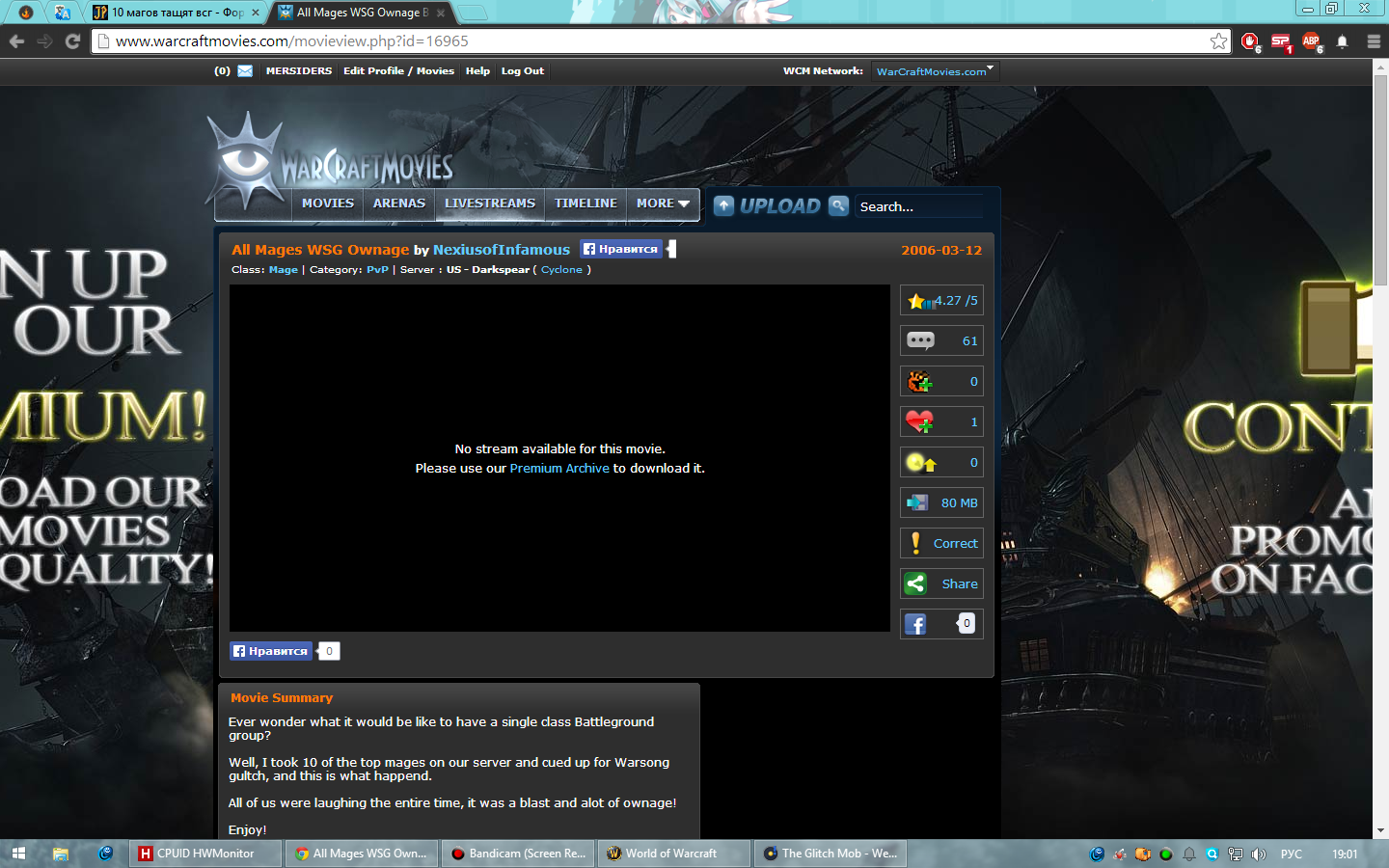Switch to the flame icon pinned tab
This screenshot has height=868, width=1389.
(x=26, y=13)
